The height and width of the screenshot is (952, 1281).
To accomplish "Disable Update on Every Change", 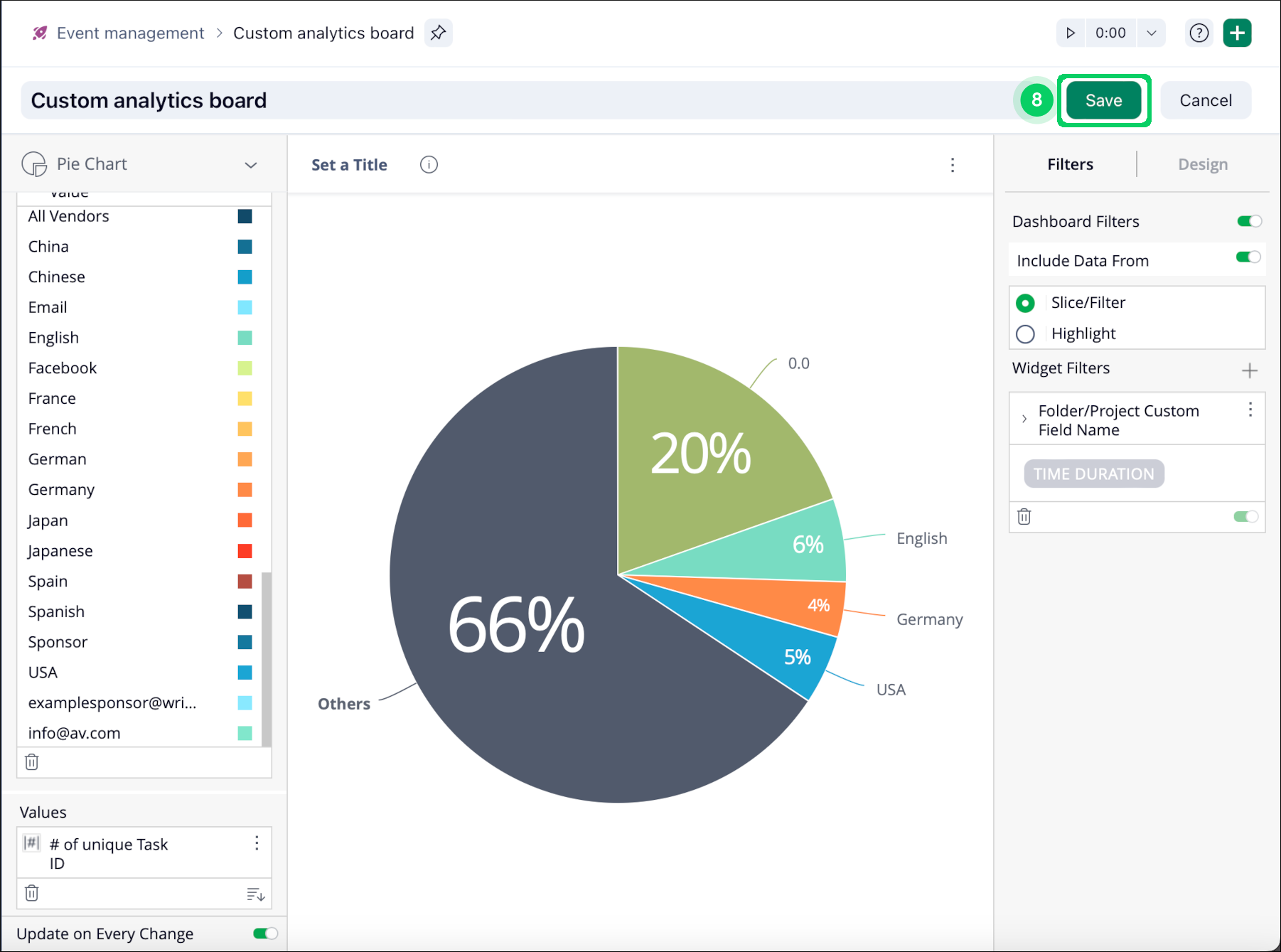I will click(x=265, y=934).
